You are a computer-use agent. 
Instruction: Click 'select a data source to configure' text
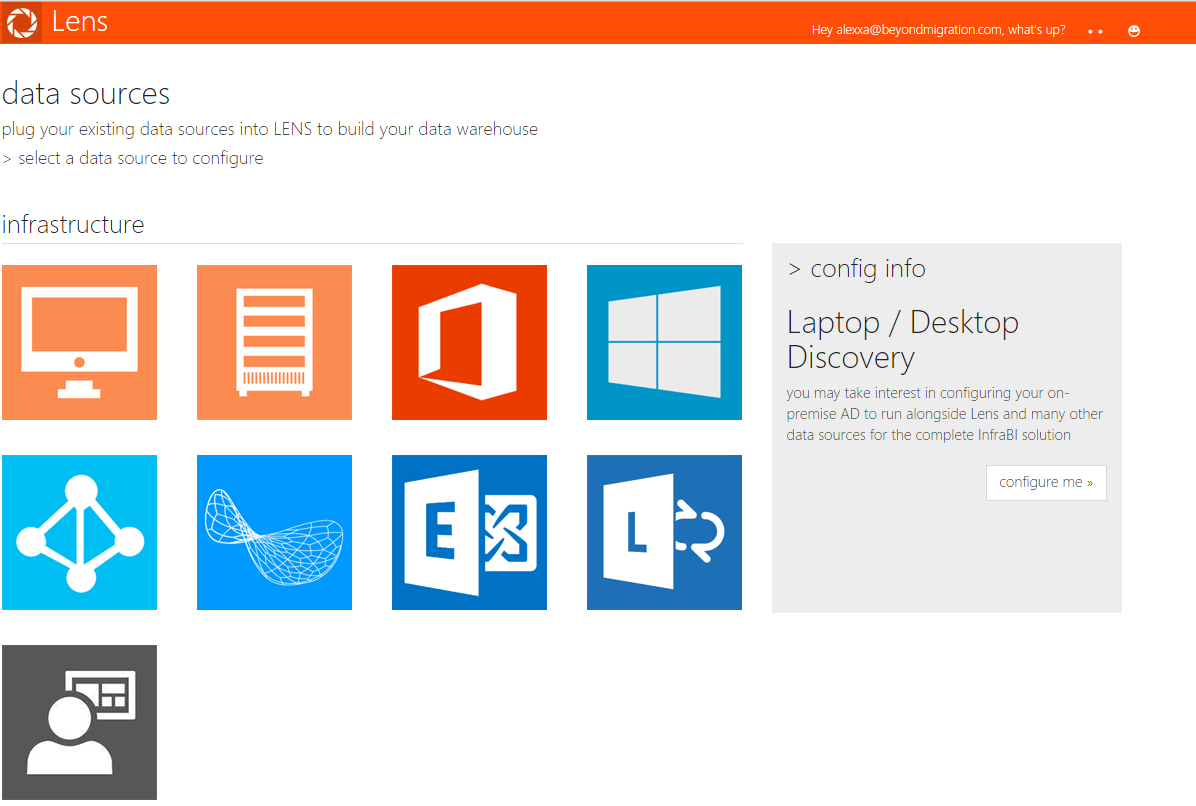coord(140,159)
